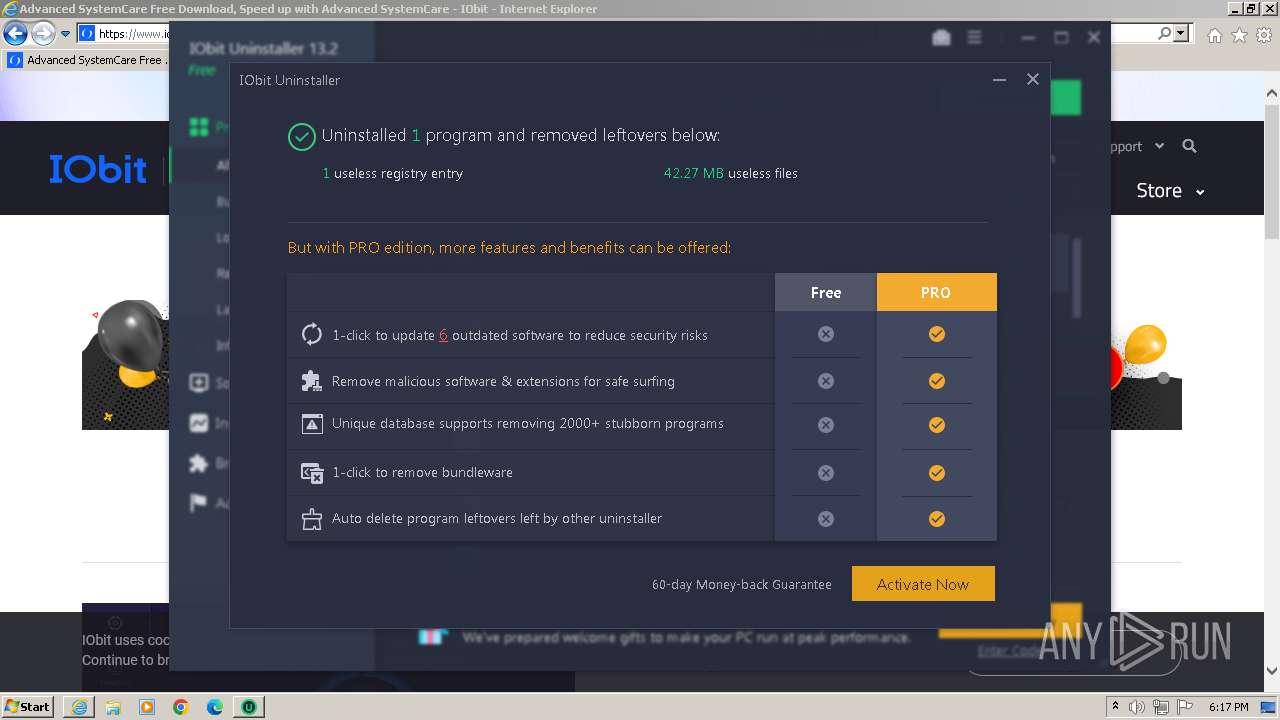Click the malicious software puzzle piece icon

click(x=312, y=381)
